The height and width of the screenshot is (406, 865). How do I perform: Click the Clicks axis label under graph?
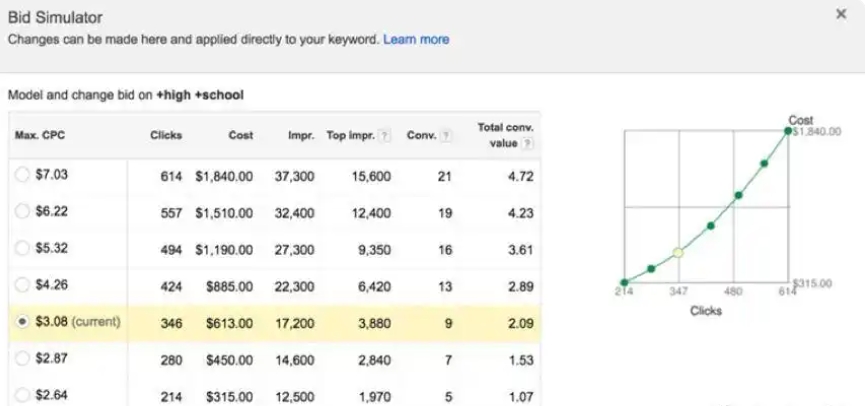706,311
